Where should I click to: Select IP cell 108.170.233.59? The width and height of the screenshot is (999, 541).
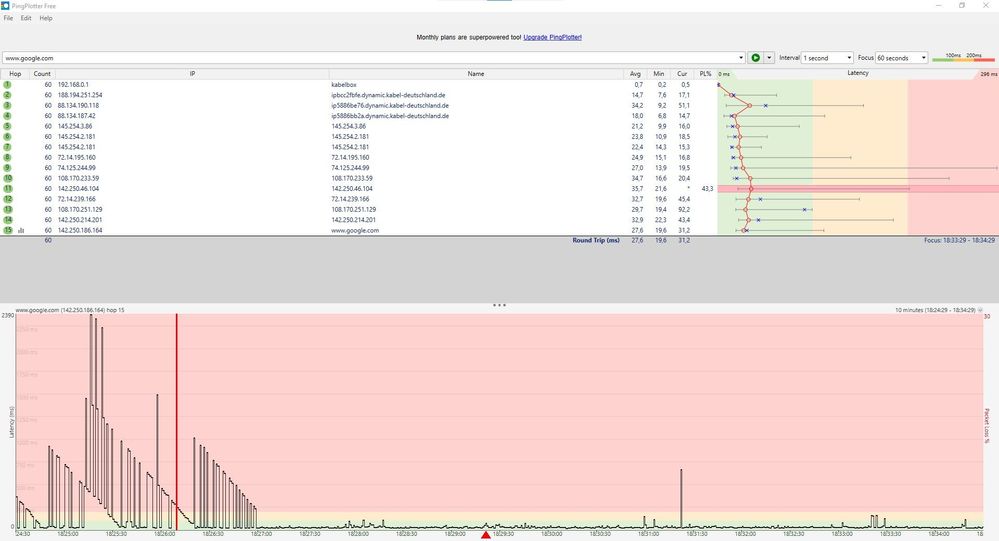78,178
